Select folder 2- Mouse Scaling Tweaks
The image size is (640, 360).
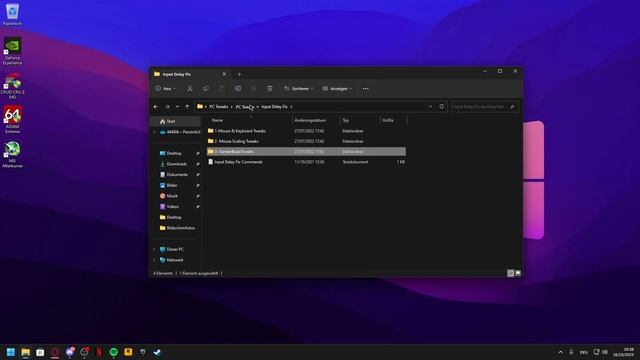306,141
